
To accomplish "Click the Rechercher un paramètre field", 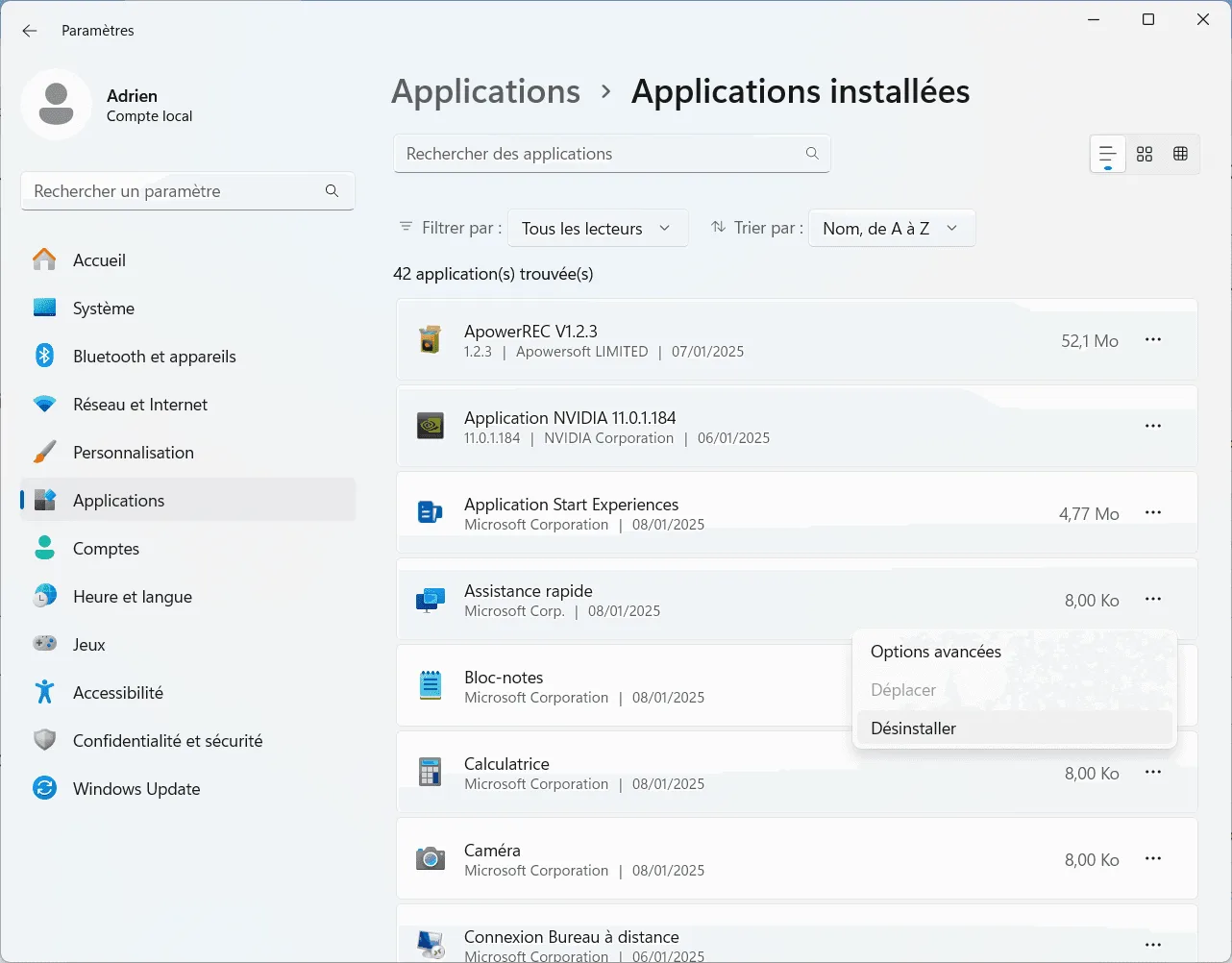I will pyautogui.click(x=187, y=191).
